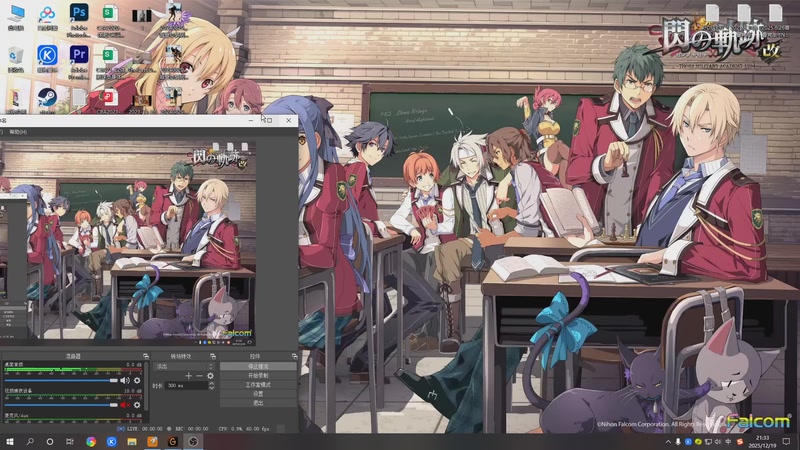Viewport: 800px width, 450px height.
Task: Open taskbar search with the magnifier icon
Action: pyautogui.click(x=30, y=442)
